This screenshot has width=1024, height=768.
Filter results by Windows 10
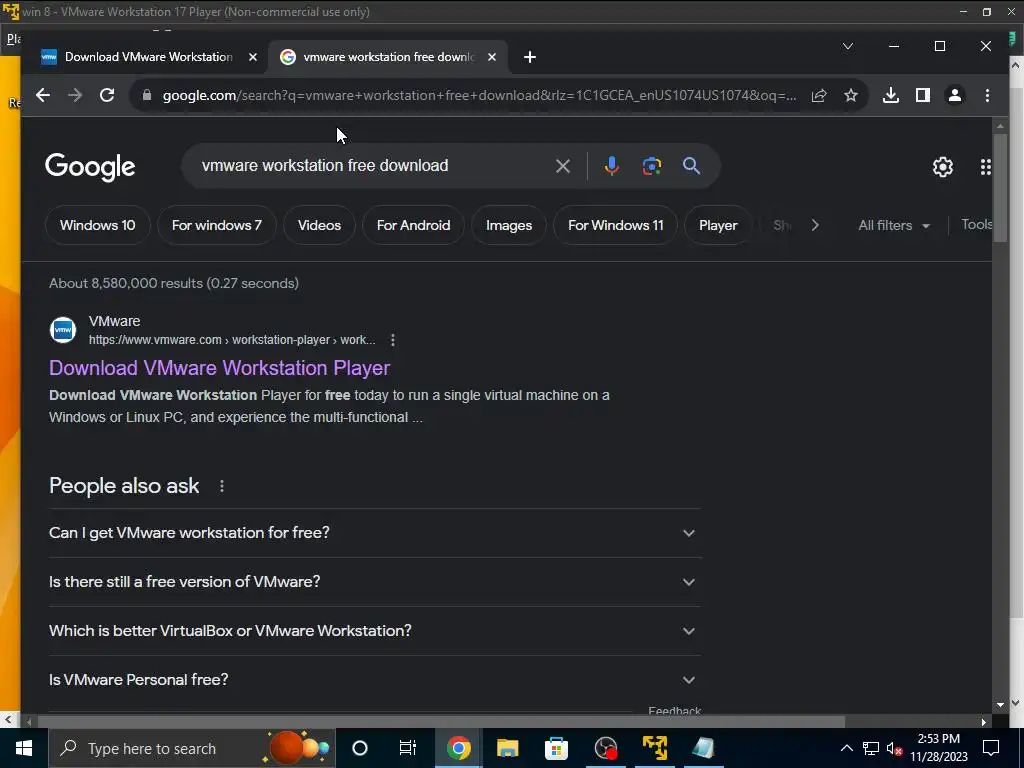pyautogui.click(x=98, y=225)
